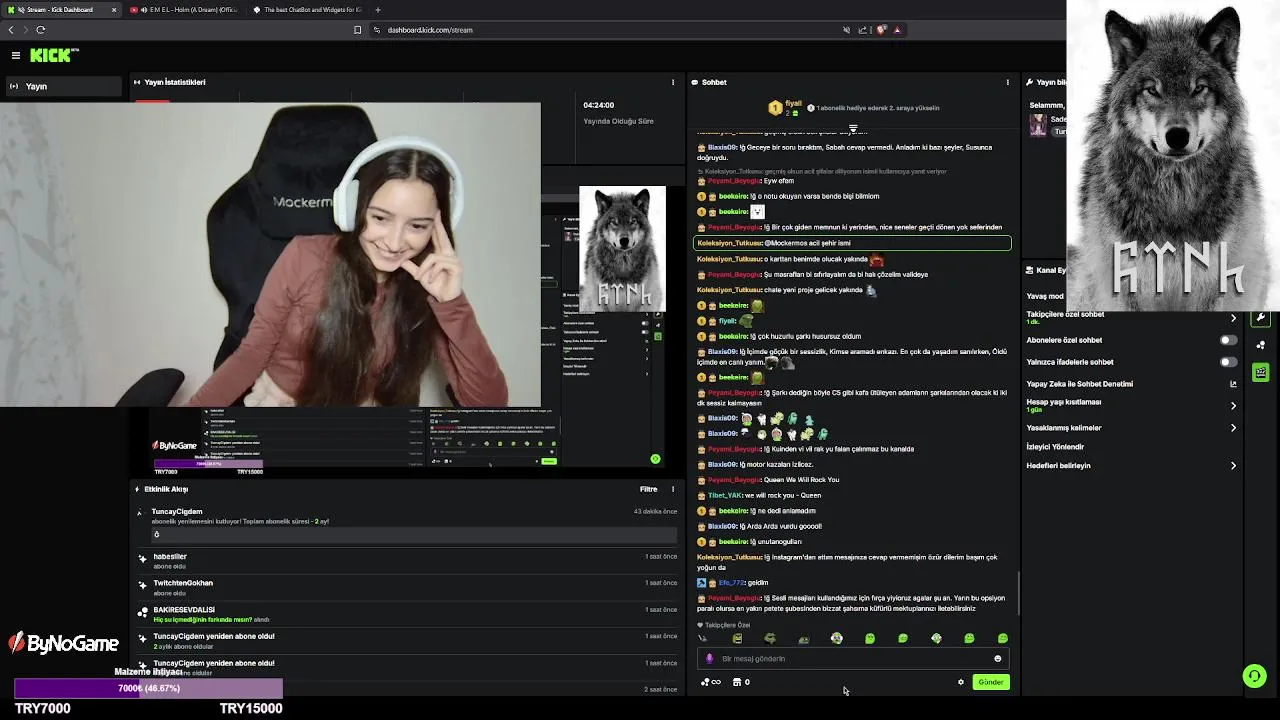The height and width of the screenshot is (720, 1280).
Task: Click the share icon in the address bar
Action: [862, 30]
